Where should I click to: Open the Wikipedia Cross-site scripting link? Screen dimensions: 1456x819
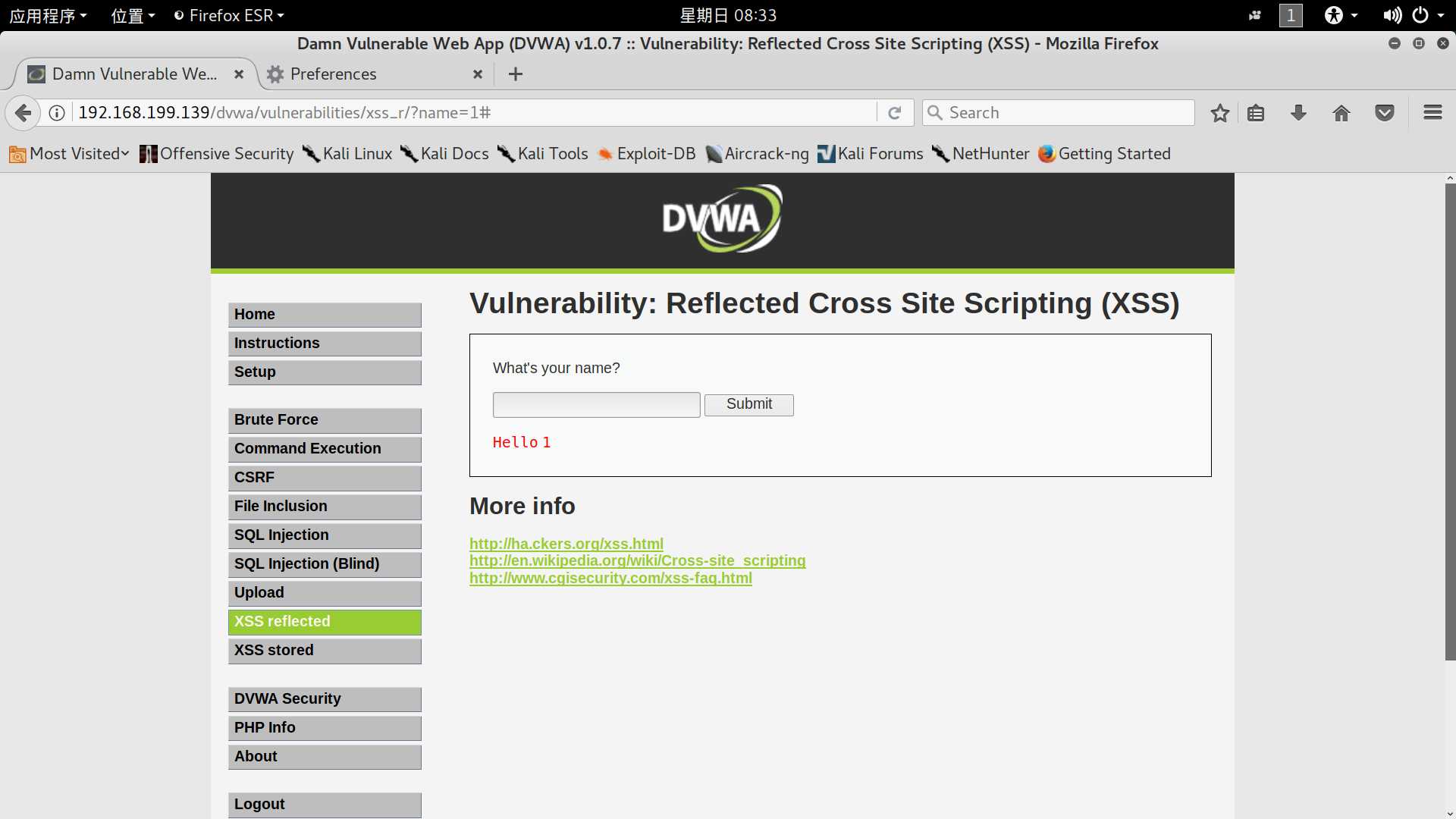(x=638, y=560)
